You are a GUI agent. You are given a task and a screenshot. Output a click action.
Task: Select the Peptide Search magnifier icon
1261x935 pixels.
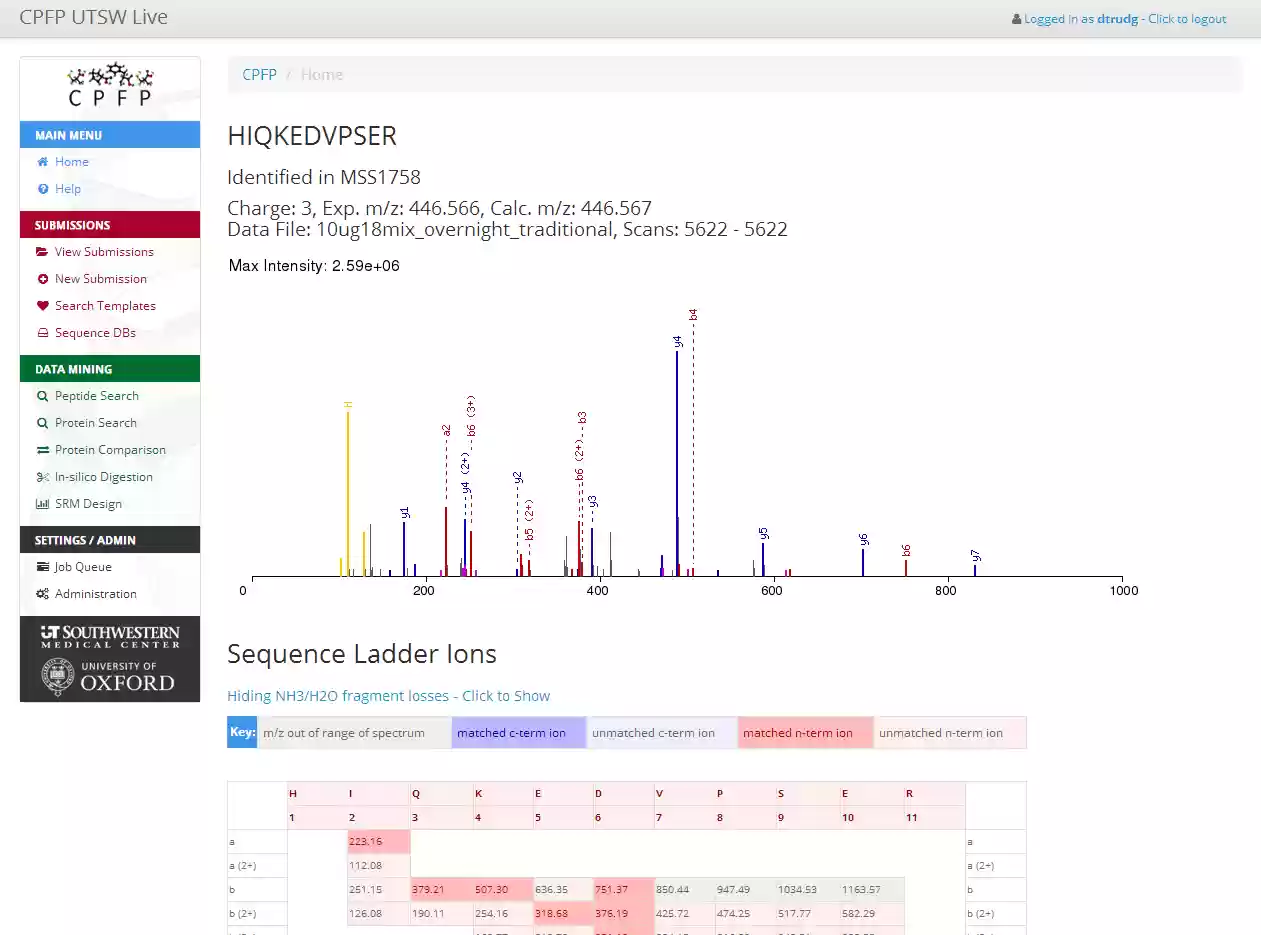[x=42, y=395]
